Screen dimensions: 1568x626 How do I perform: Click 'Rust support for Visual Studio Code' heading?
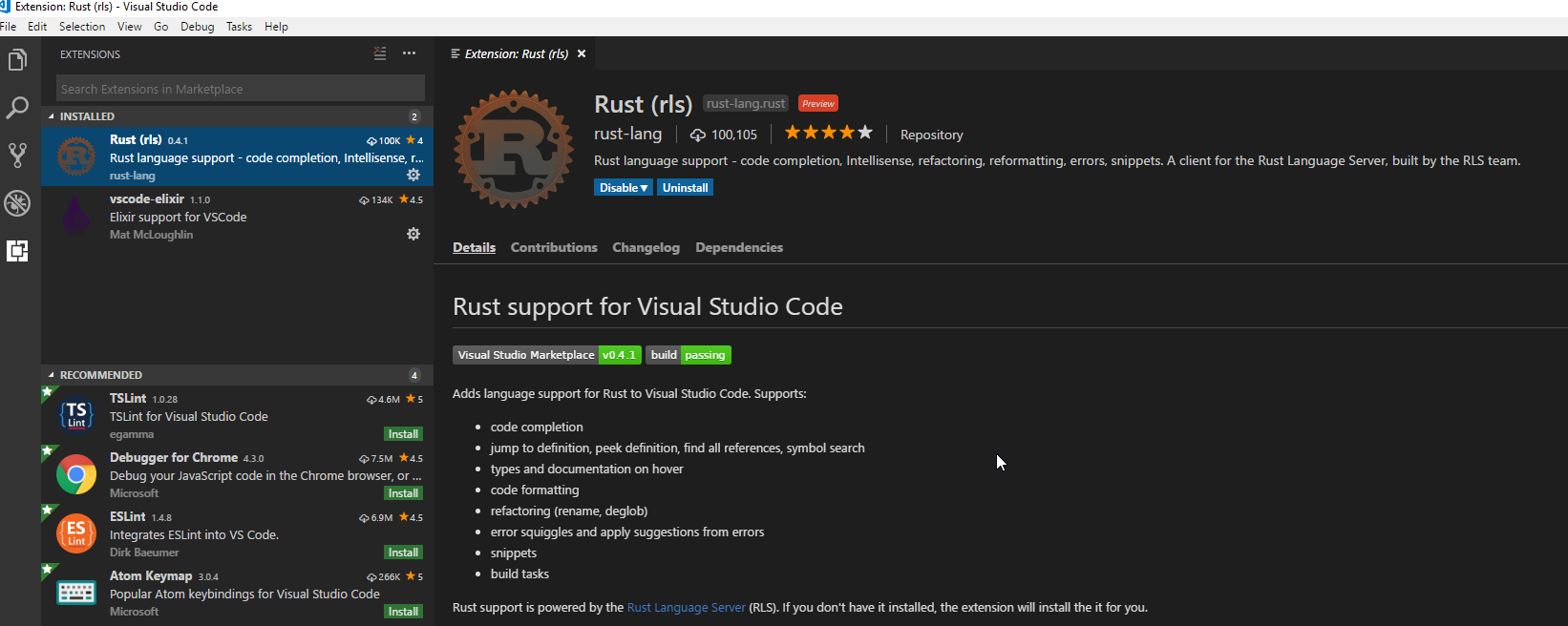[x=647, y=306]
